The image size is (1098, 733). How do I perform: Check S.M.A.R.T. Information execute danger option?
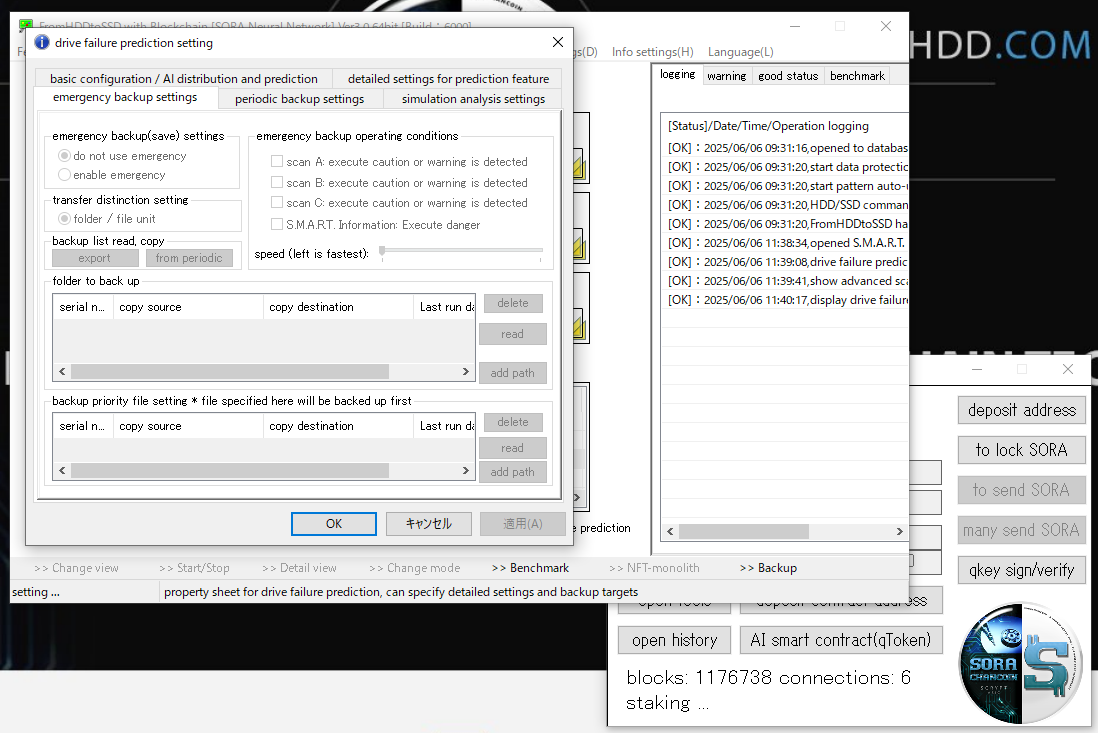277,224
